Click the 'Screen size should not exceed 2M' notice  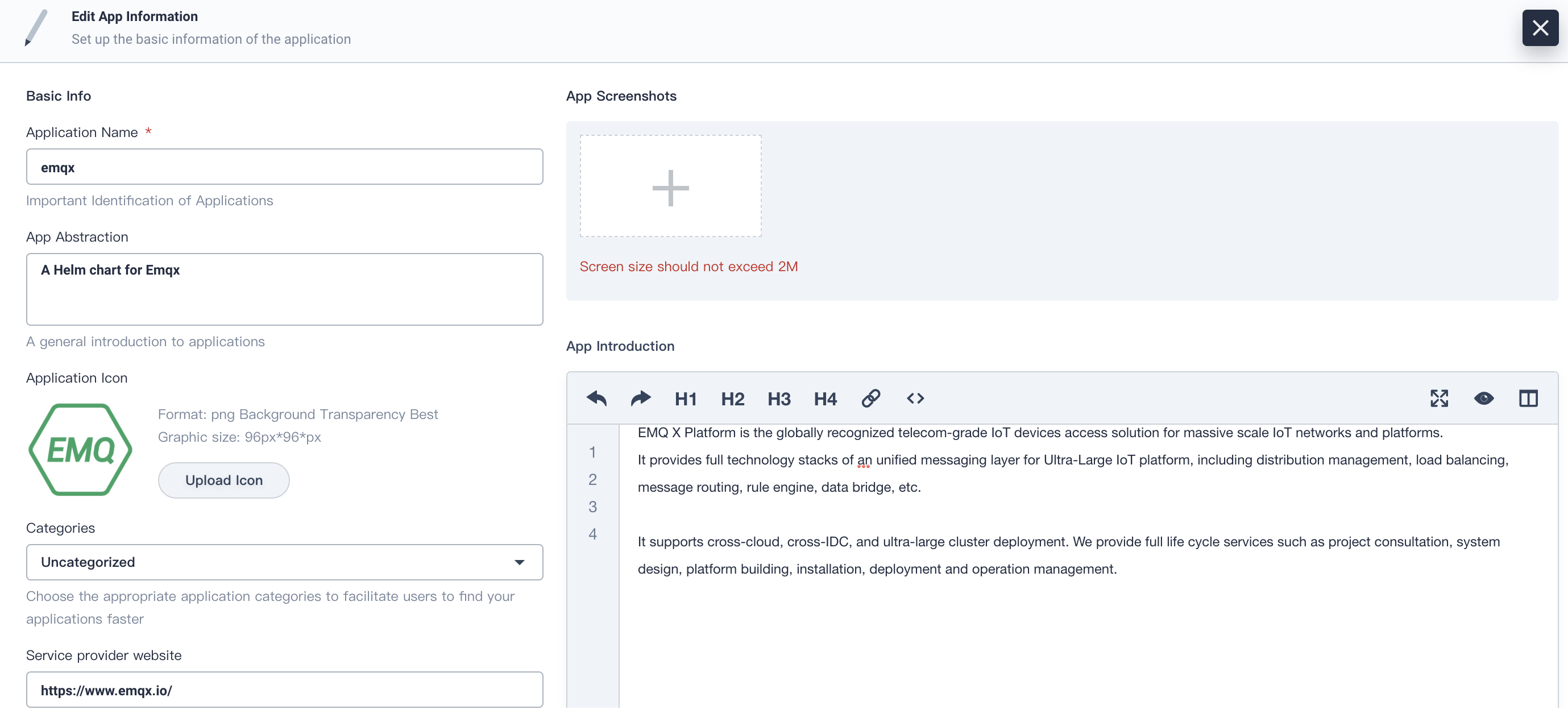(688, 266)
